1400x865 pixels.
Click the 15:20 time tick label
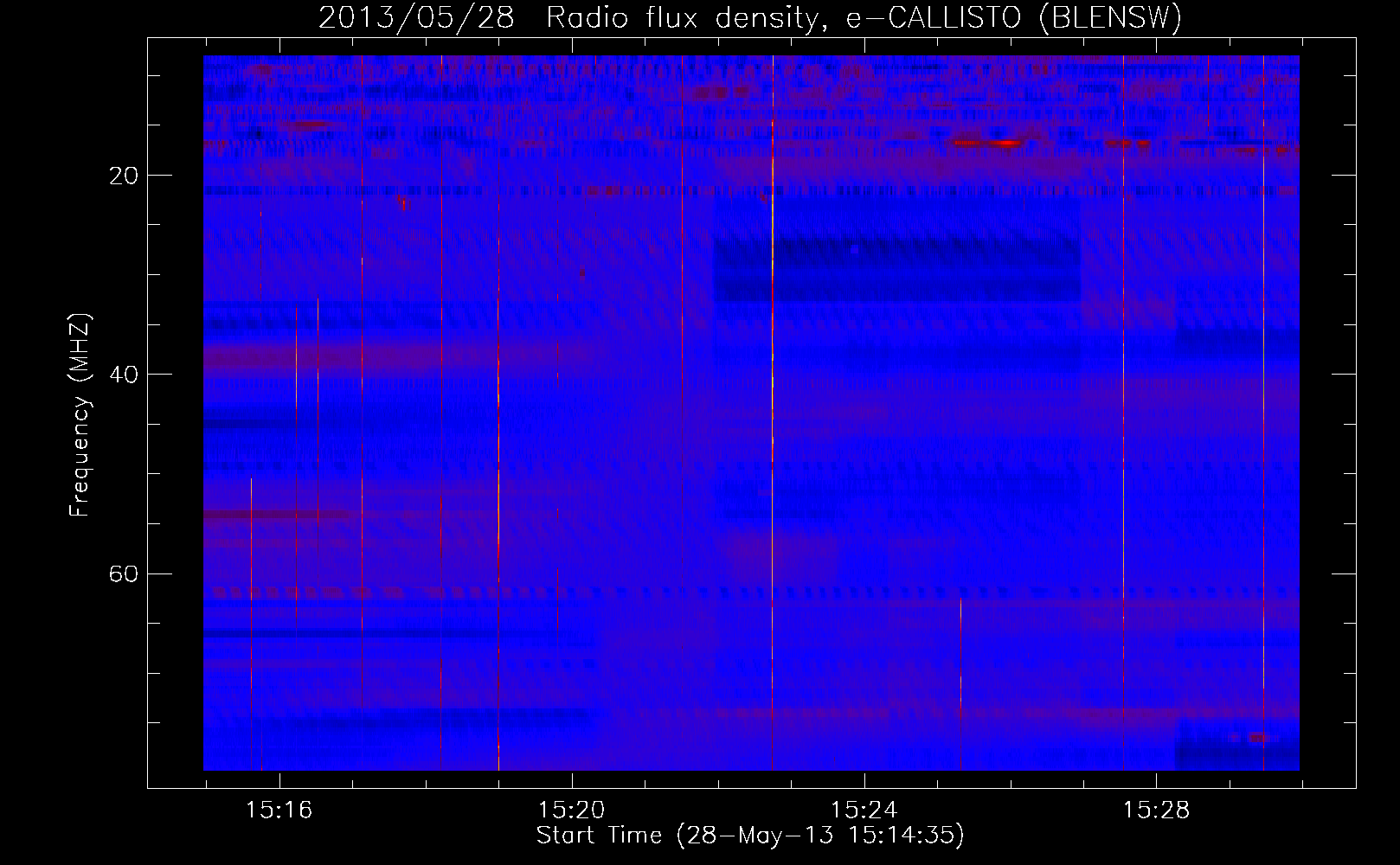coord(571,811)
